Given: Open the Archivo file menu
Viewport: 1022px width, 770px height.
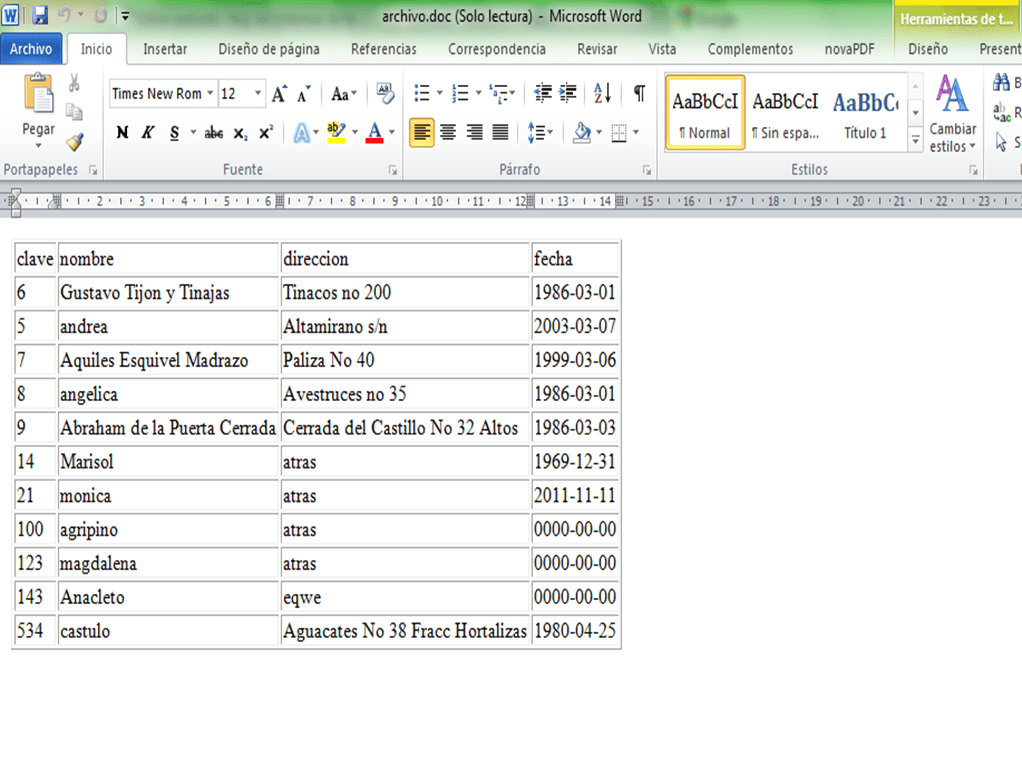Looking at the screenshot, I should 31,49.
